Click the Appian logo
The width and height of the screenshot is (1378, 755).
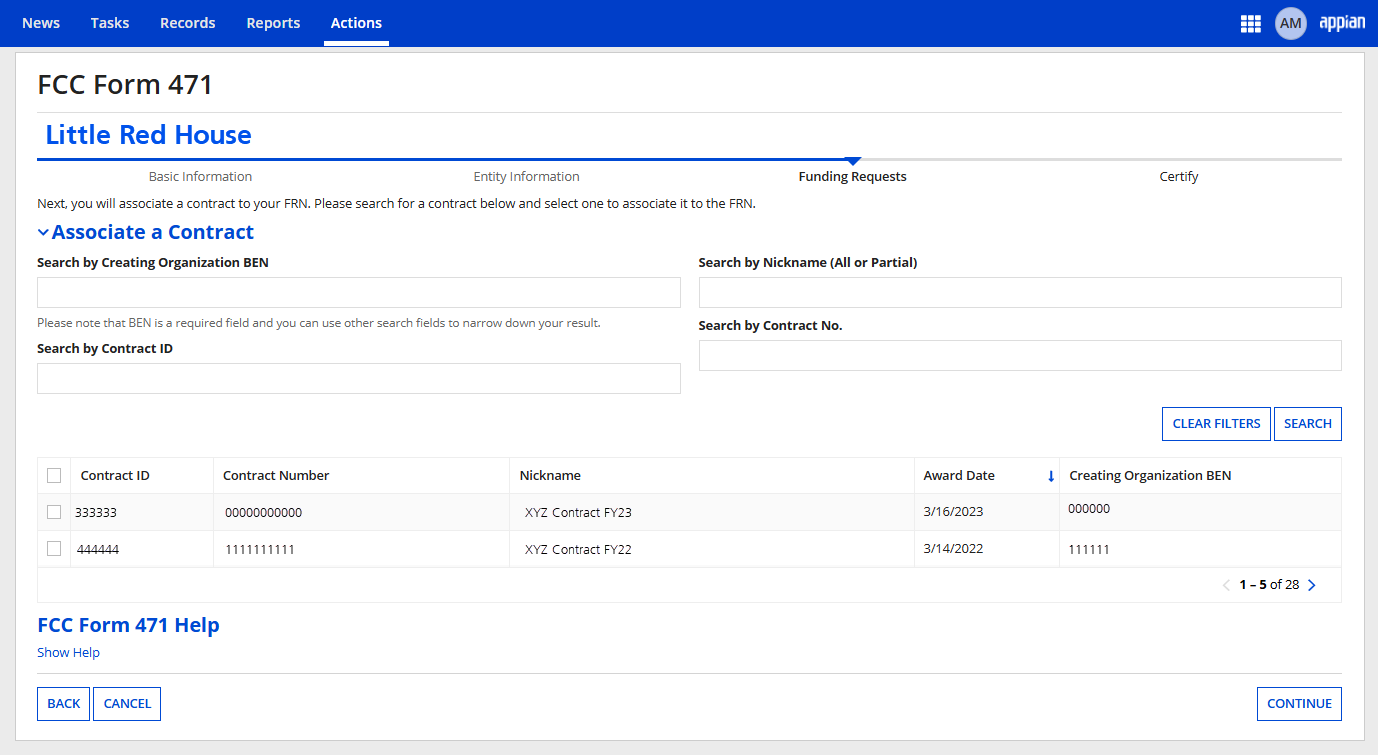tap(1341, 23)
